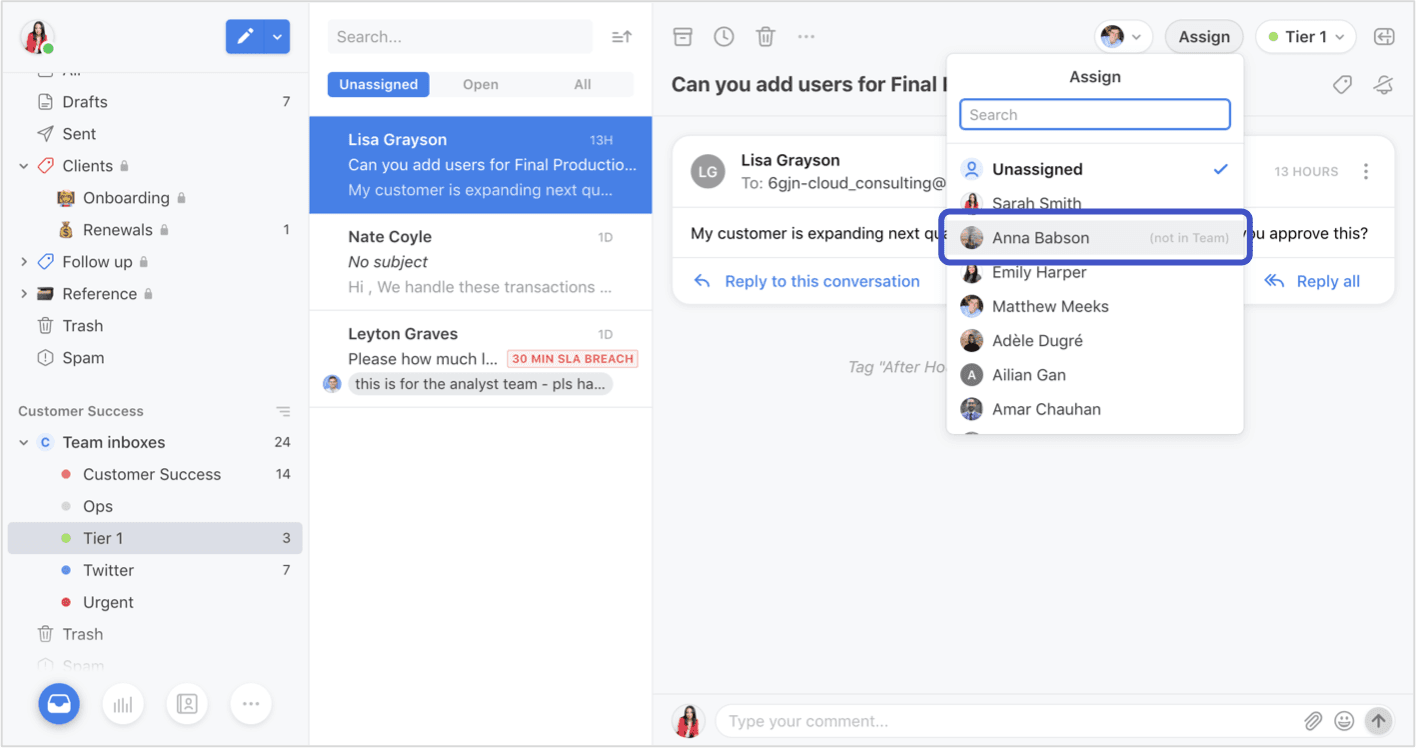Open message options vertical dots
1416x748 pixels.
[x=1365, y=172]
